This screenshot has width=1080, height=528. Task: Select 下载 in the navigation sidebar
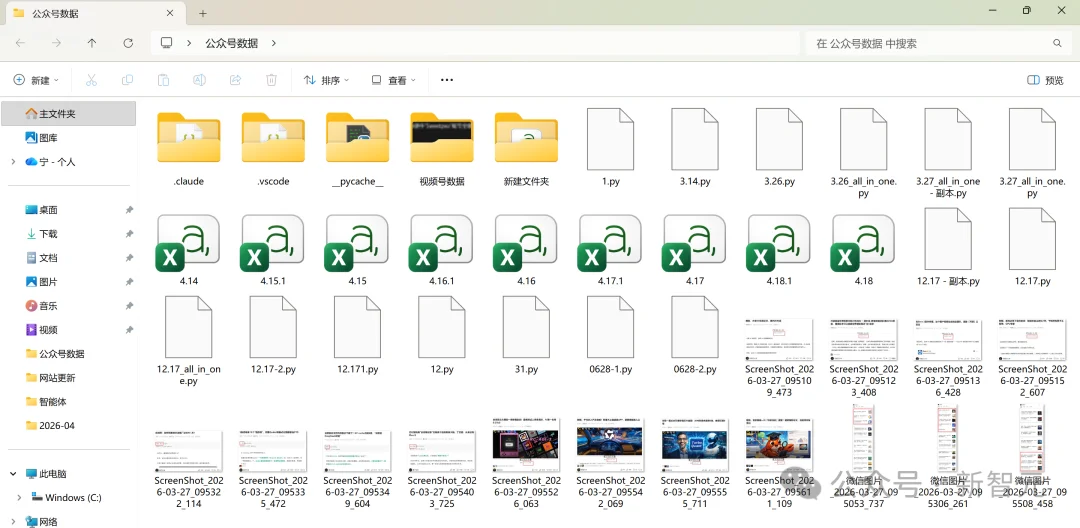pos(47,234)
